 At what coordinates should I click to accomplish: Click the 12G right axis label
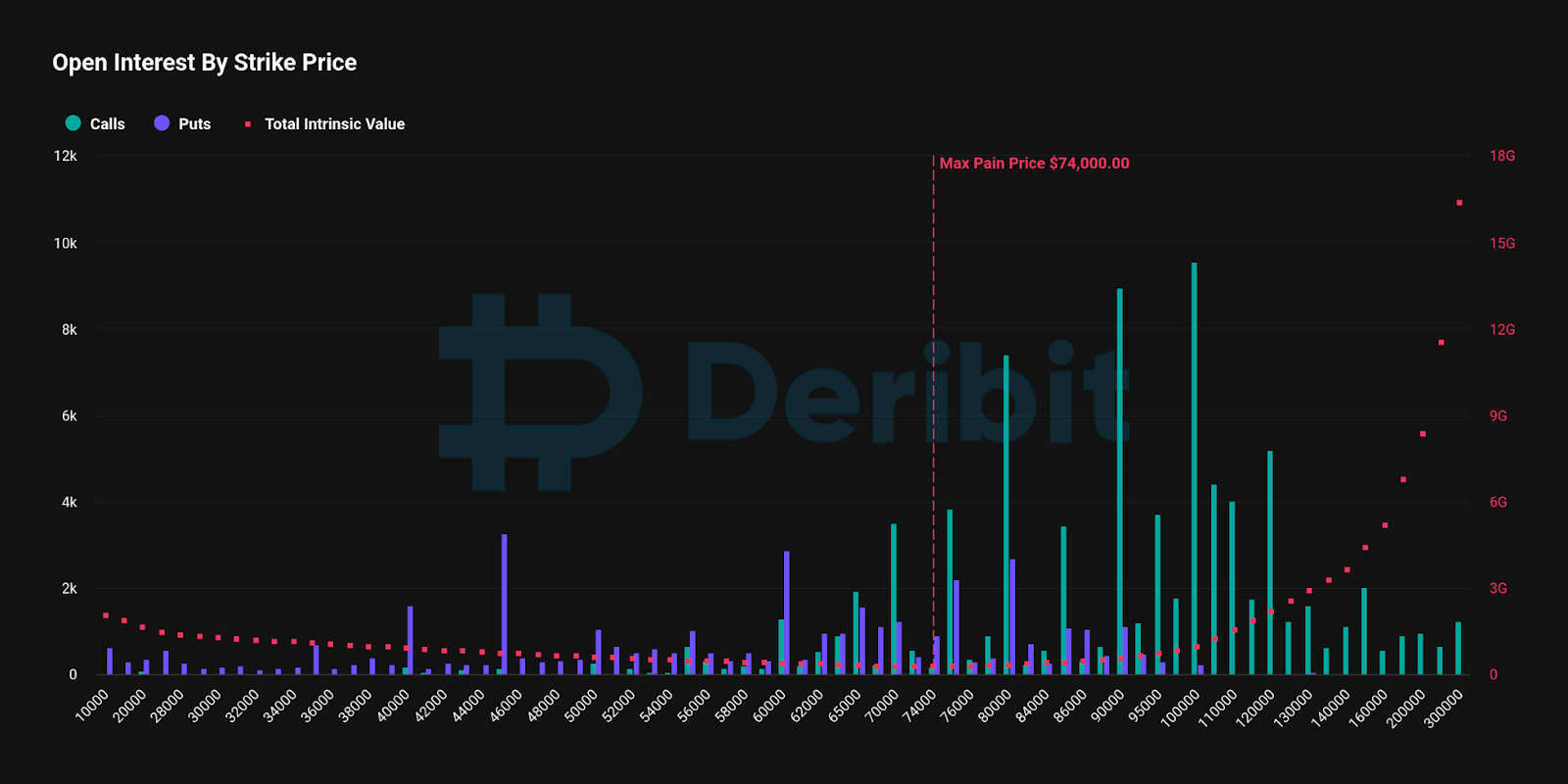click(1502, 329)
